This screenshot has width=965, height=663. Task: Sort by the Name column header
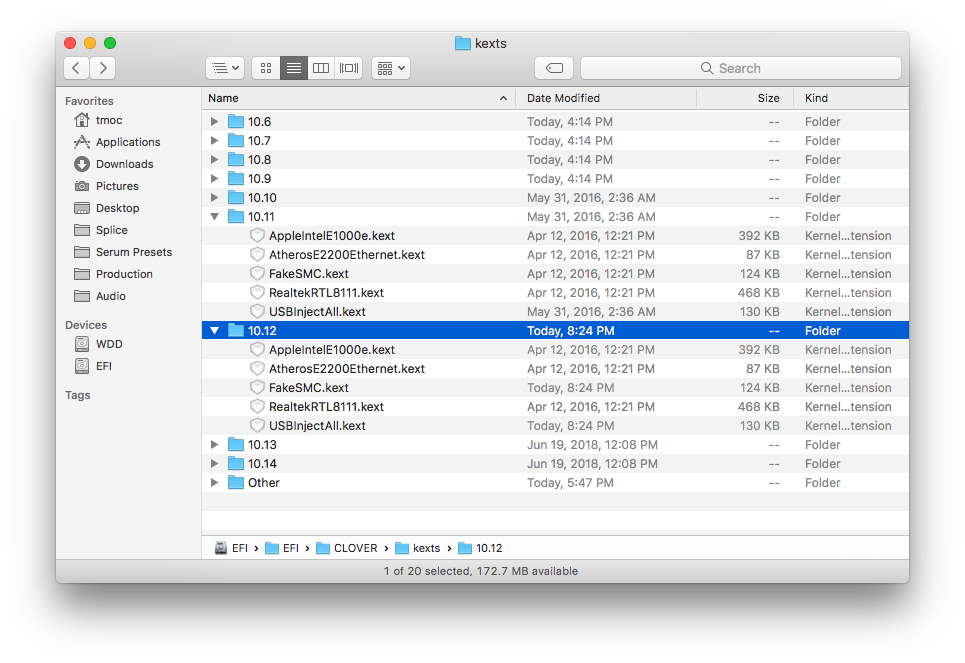tap(359, 98)
